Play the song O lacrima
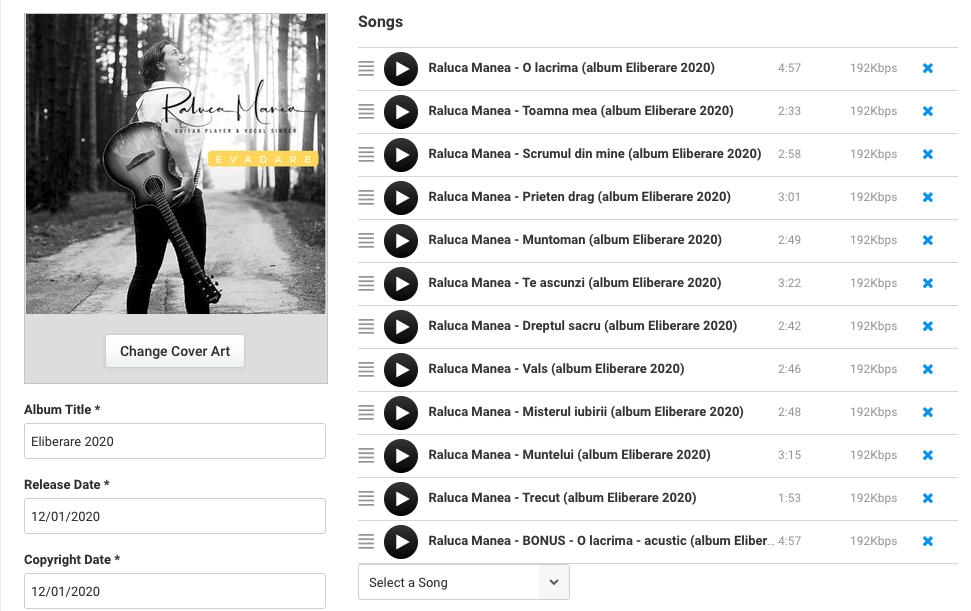The image size is (971, 611). 401,69
